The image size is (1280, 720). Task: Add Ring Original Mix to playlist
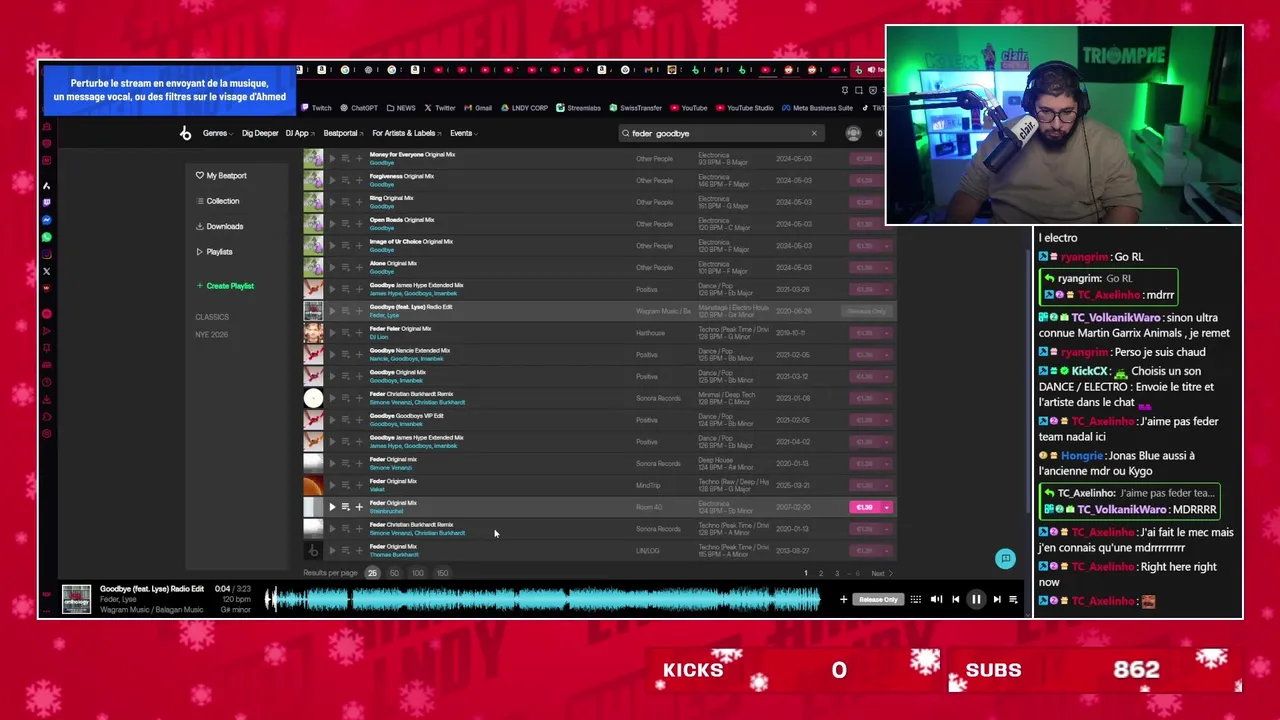[359, 202]
